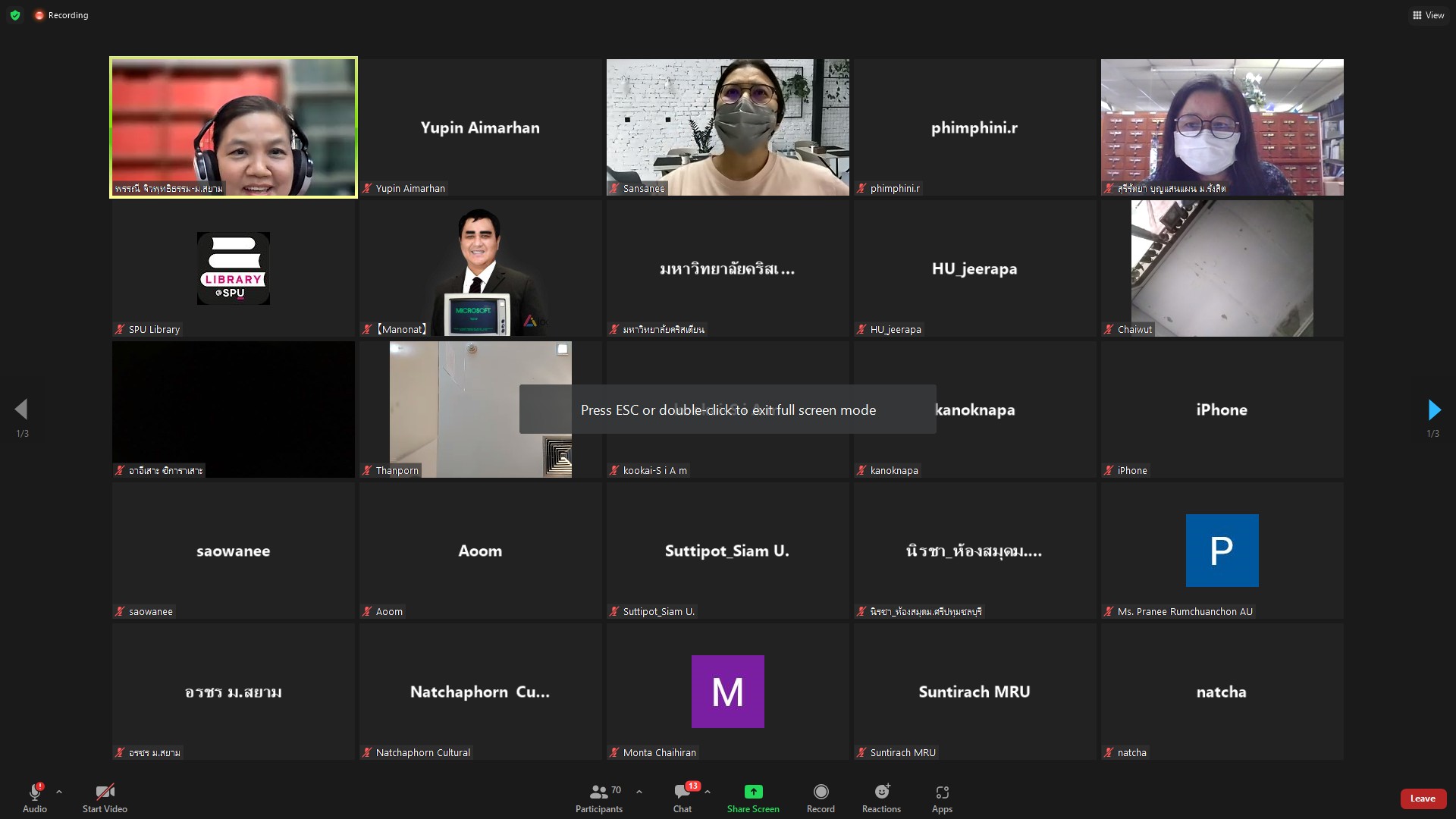Click the encryption shield icon
This screenshot has height=819, width=1456.
click(x=15, y=15)
